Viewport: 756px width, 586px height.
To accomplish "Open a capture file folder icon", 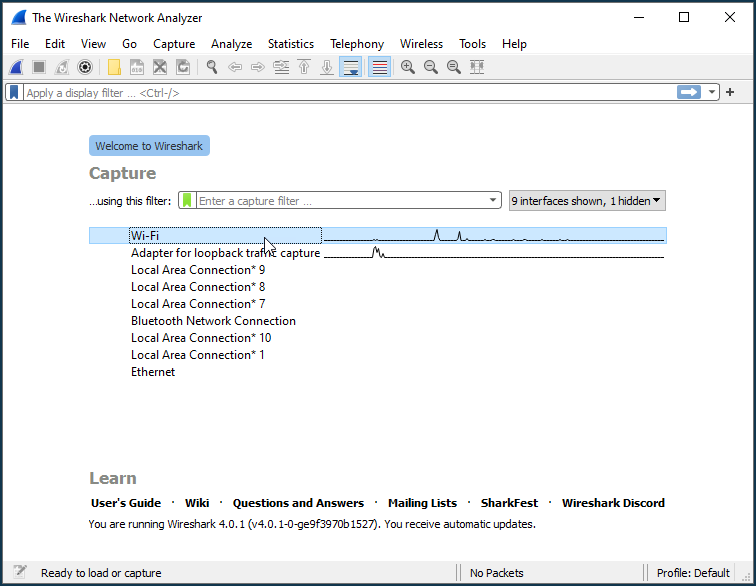I will pos(114,67).
